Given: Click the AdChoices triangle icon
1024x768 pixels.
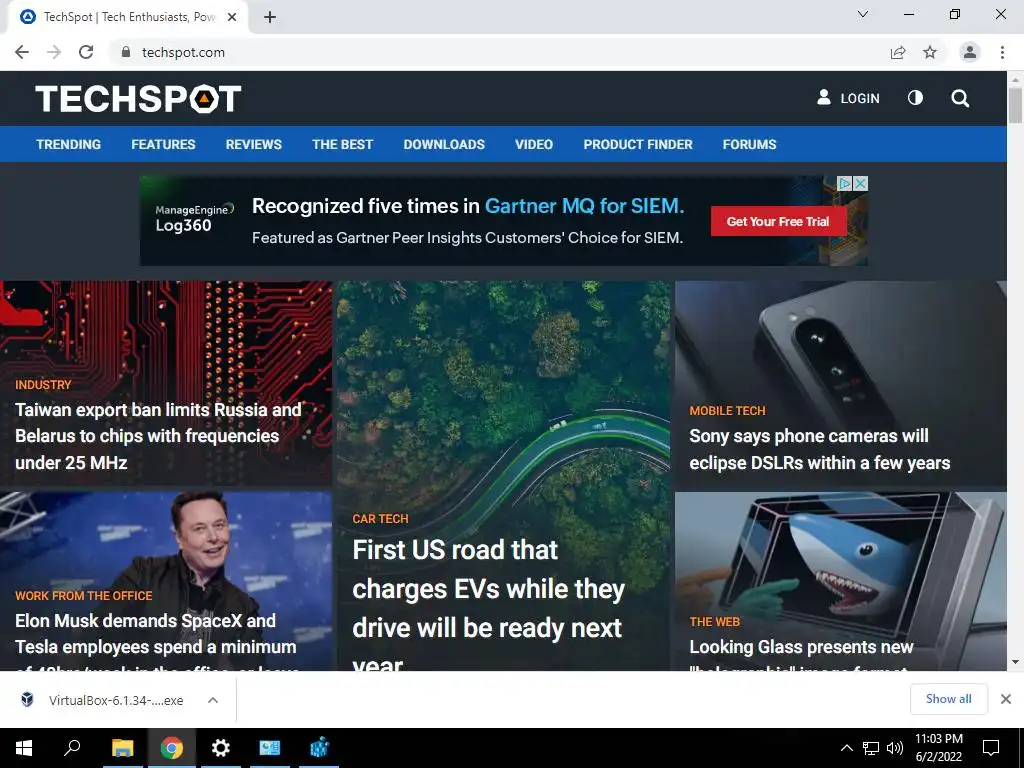Looking at the screenshot, I should click(845, 184).
